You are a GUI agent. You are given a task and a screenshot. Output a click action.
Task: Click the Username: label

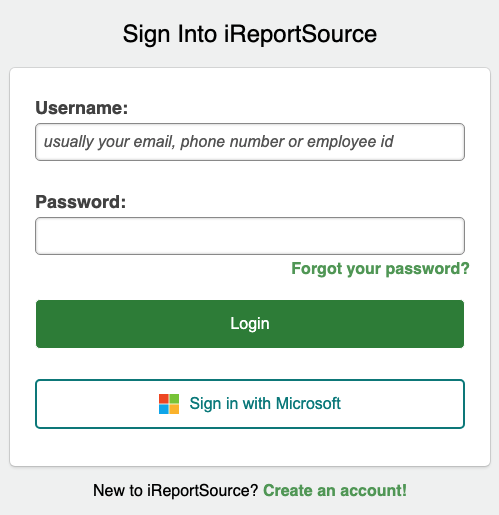pyautogui.click(x=82, y=108)
